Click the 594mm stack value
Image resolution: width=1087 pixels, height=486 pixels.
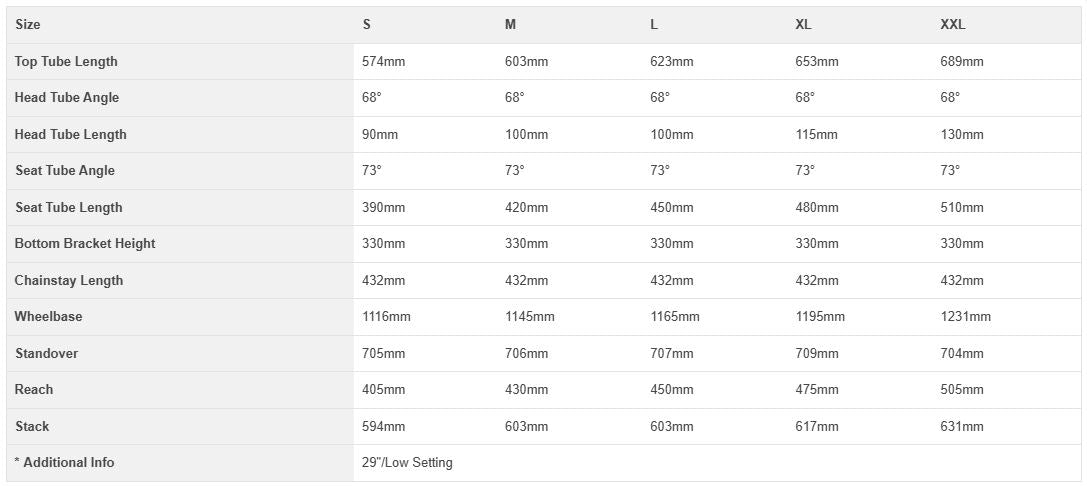pos(383,426)
